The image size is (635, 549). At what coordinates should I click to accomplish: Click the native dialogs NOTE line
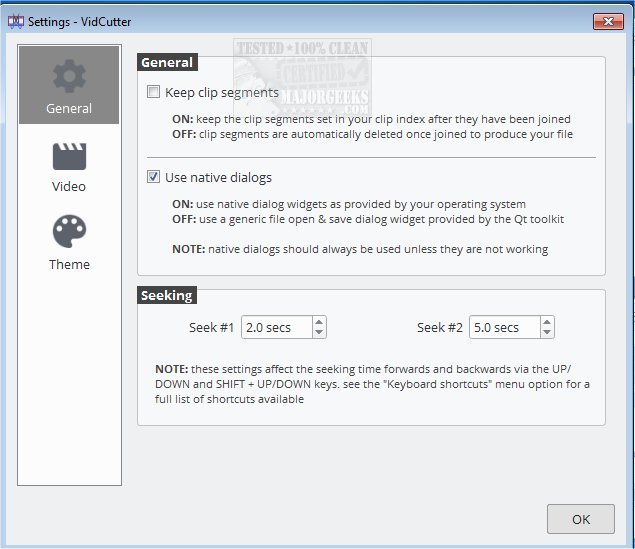[x=360, y=249]
